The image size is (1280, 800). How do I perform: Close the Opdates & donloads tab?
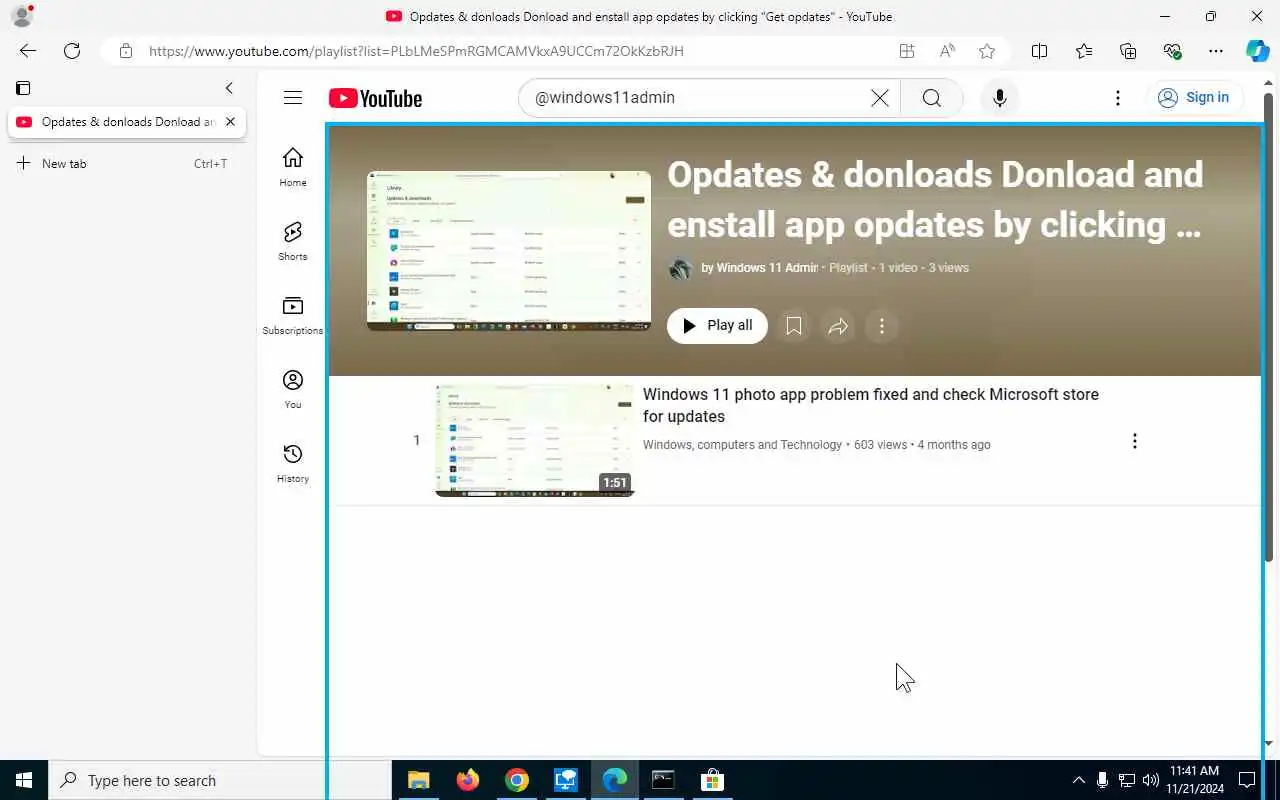(230, 122)
